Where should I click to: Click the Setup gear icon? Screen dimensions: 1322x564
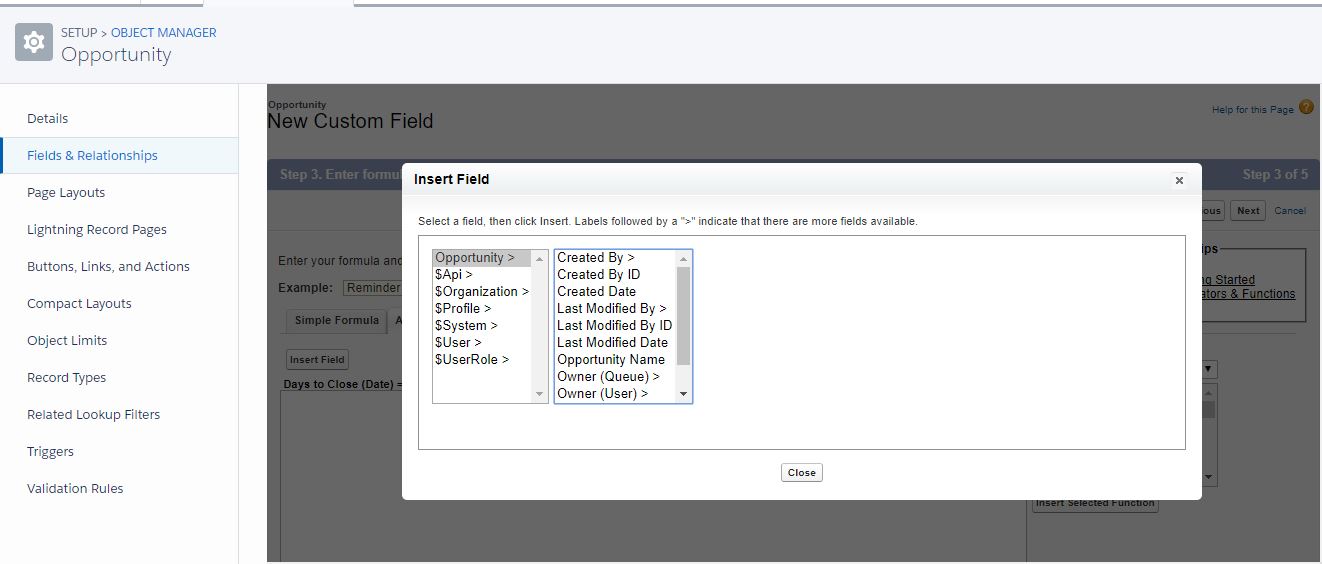(33, 43)
